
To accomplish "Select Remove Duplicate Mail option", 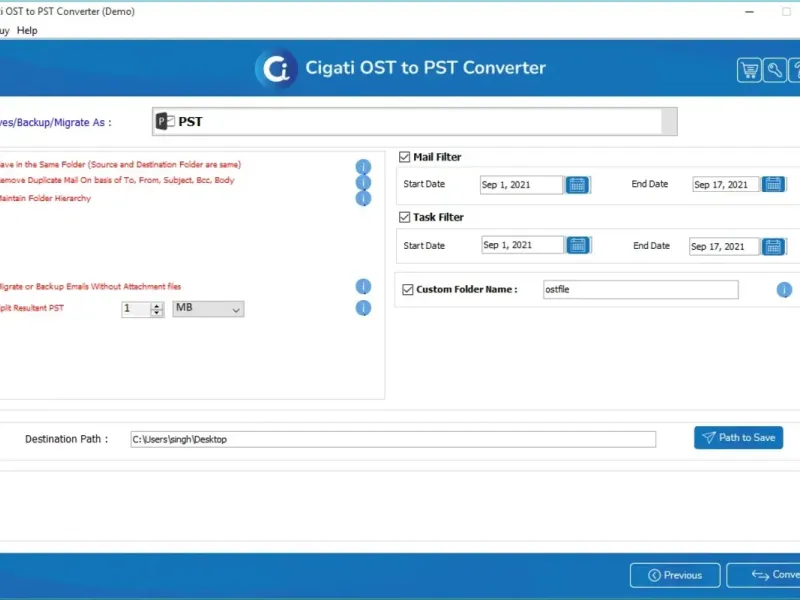I will point(117,180).
